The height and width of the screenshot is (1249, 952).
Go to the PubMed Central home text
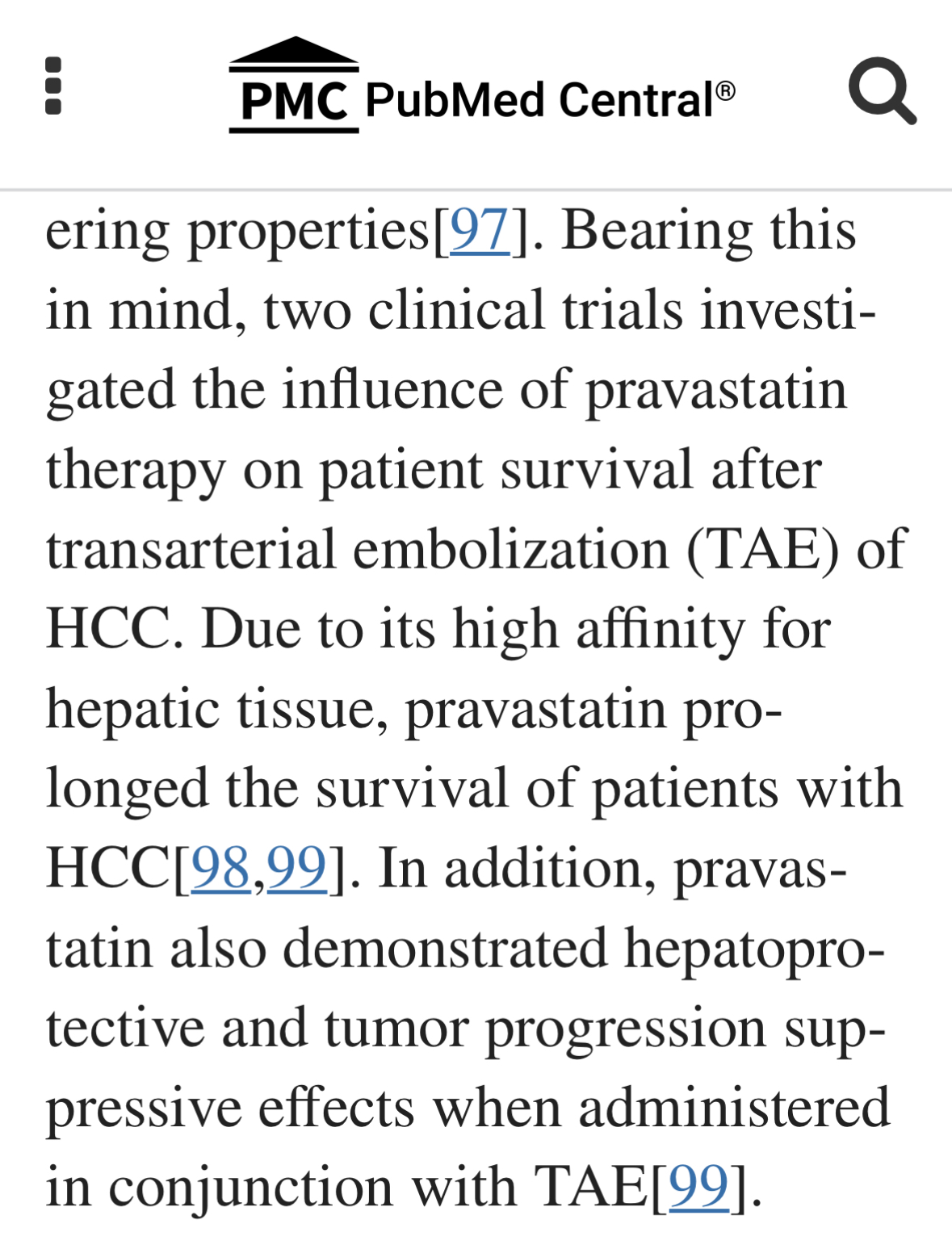pyautogui.click(x=540, y=100)
